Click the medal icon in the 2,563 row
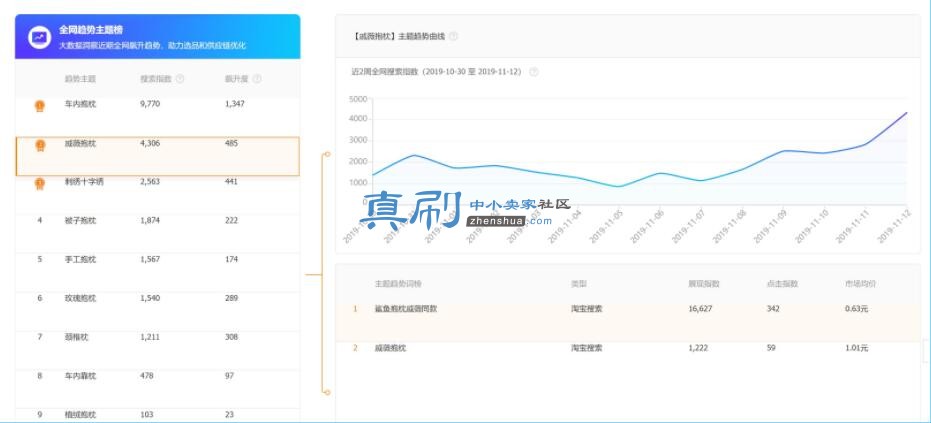Image resolution: width=931 pixels, height=423 pixels. [40, 184]
